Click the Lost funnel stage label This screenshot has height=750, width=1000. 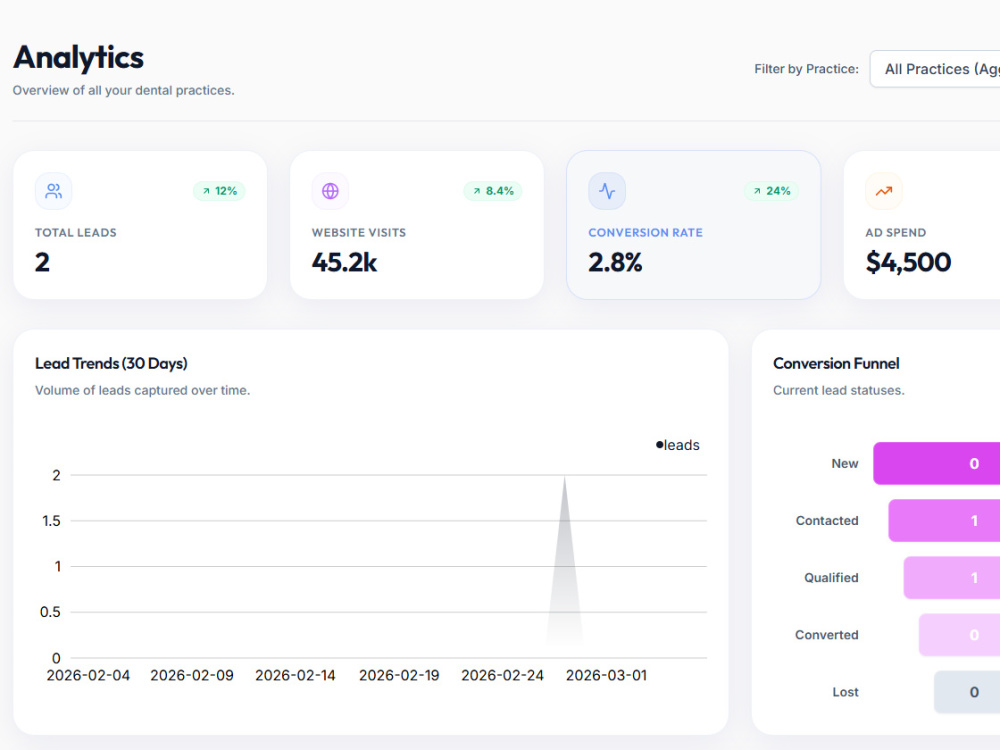(846, 692)
